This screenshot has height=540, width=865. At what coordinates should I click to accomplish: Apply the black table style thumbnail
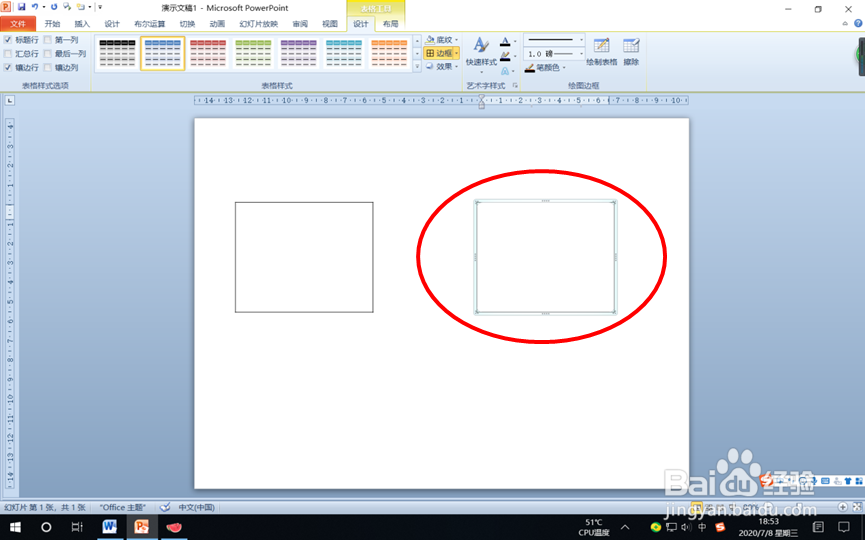(x=118, y=54)
